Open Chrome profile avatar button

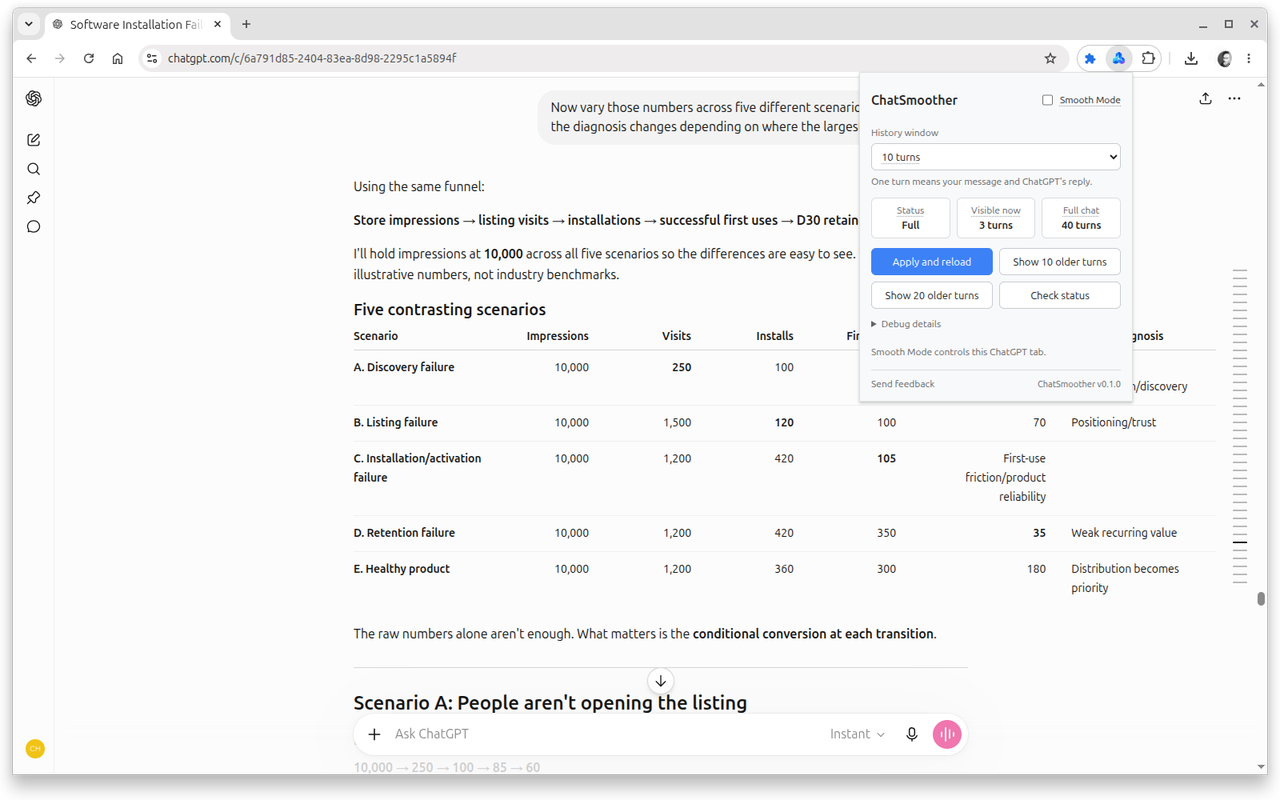point(1224,59)
